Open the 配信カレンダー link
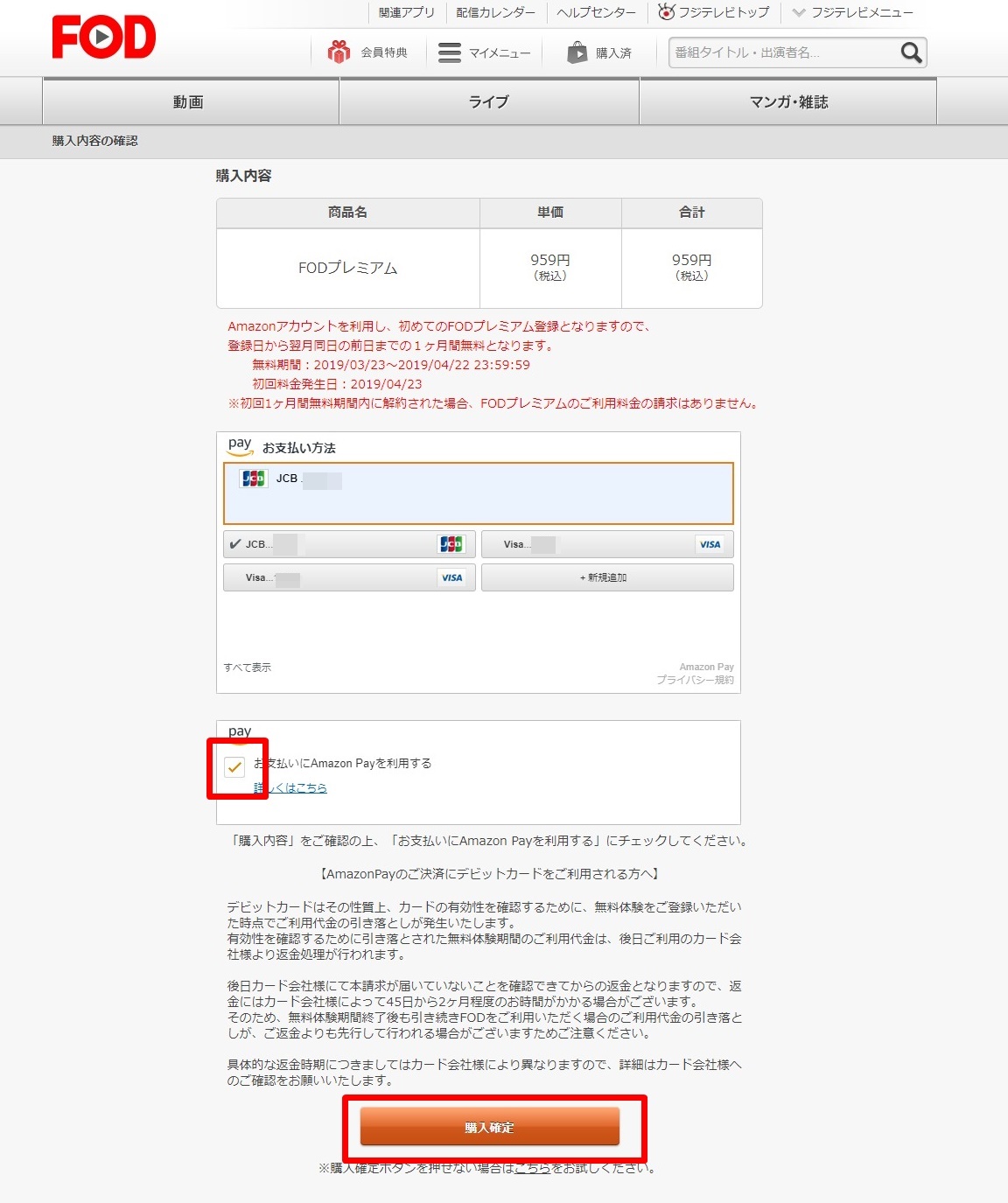 495,12
